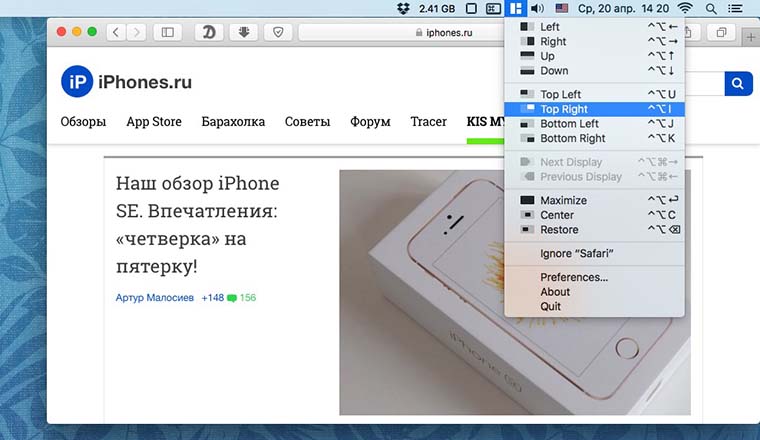Choose Down in the snap menu
760x440 pixels.
(x=594, y=71)
